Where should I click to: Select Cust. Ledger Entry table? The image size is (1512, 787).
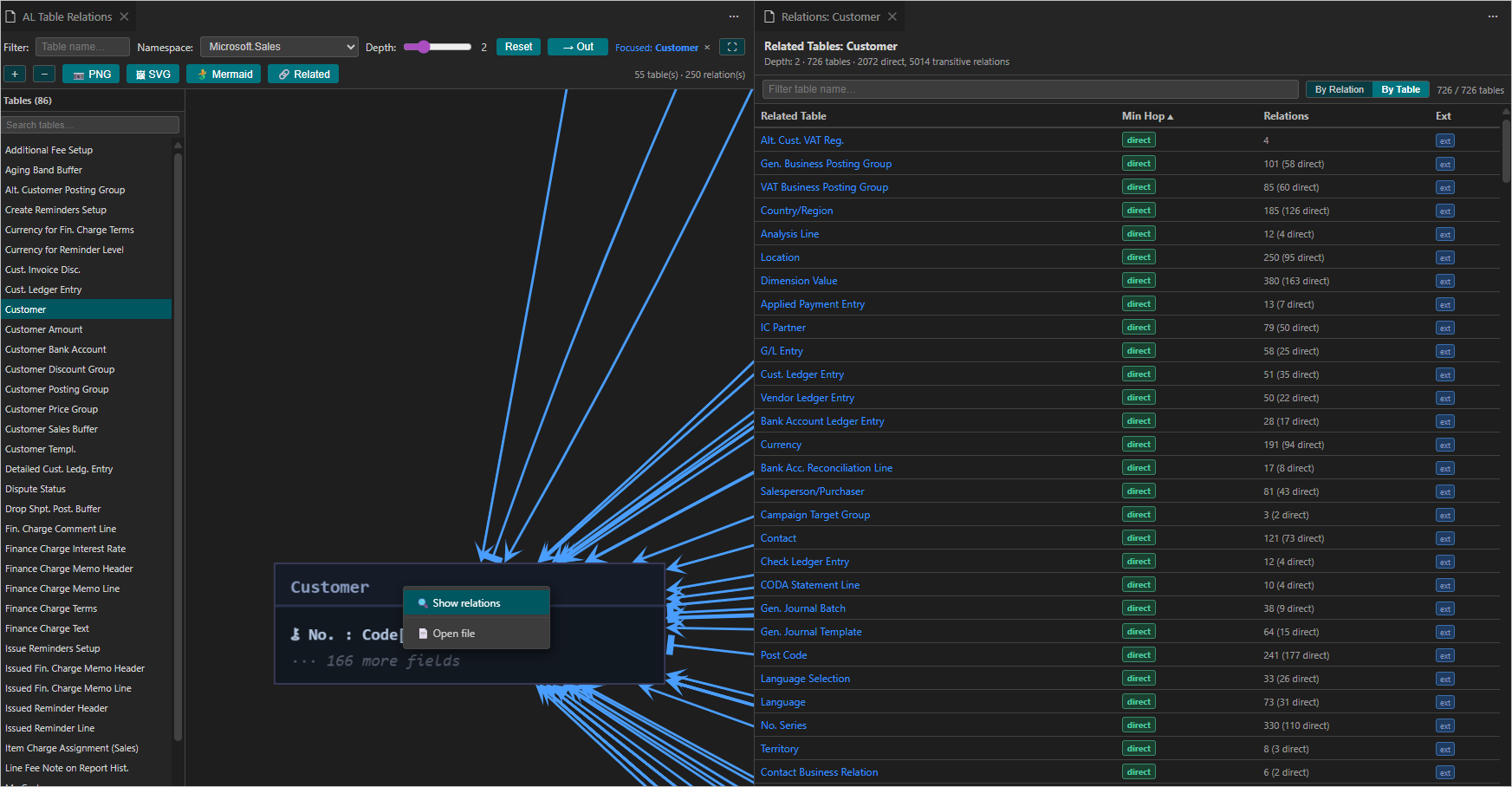point(86,289)
